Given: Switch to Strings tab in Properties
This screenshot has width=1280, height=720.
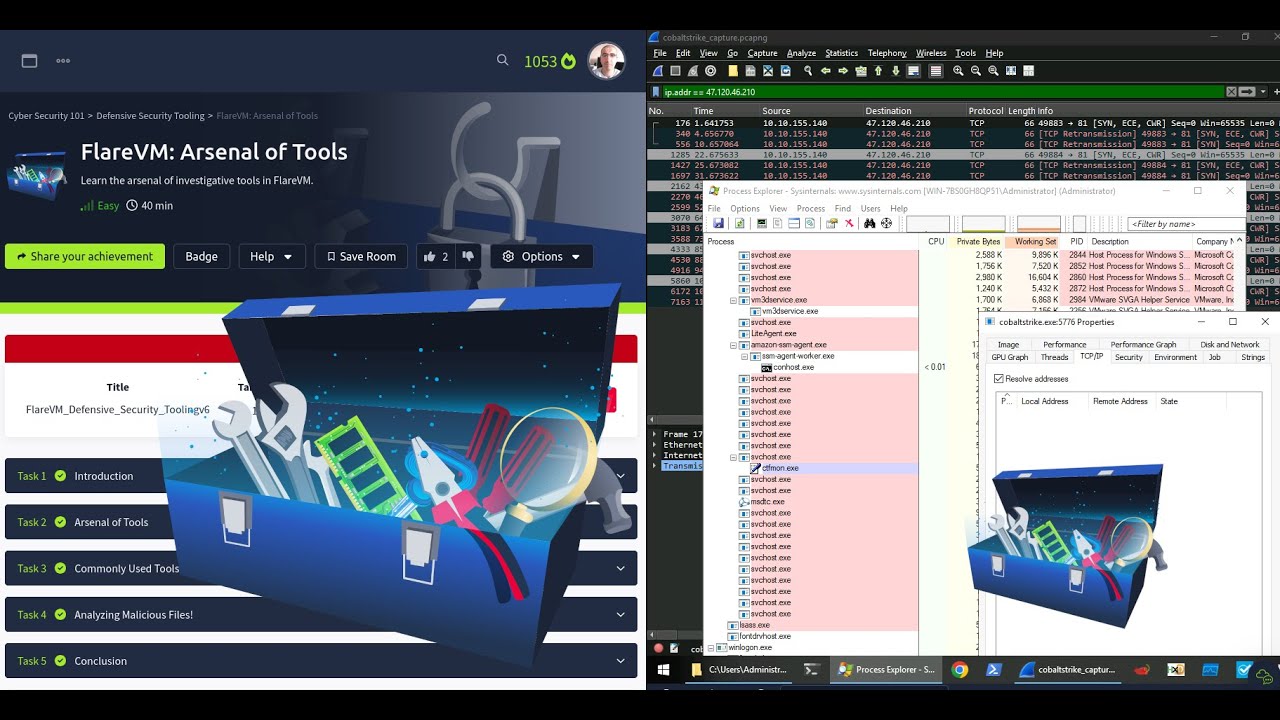Looking at the screenshot, I should 1253,357.
